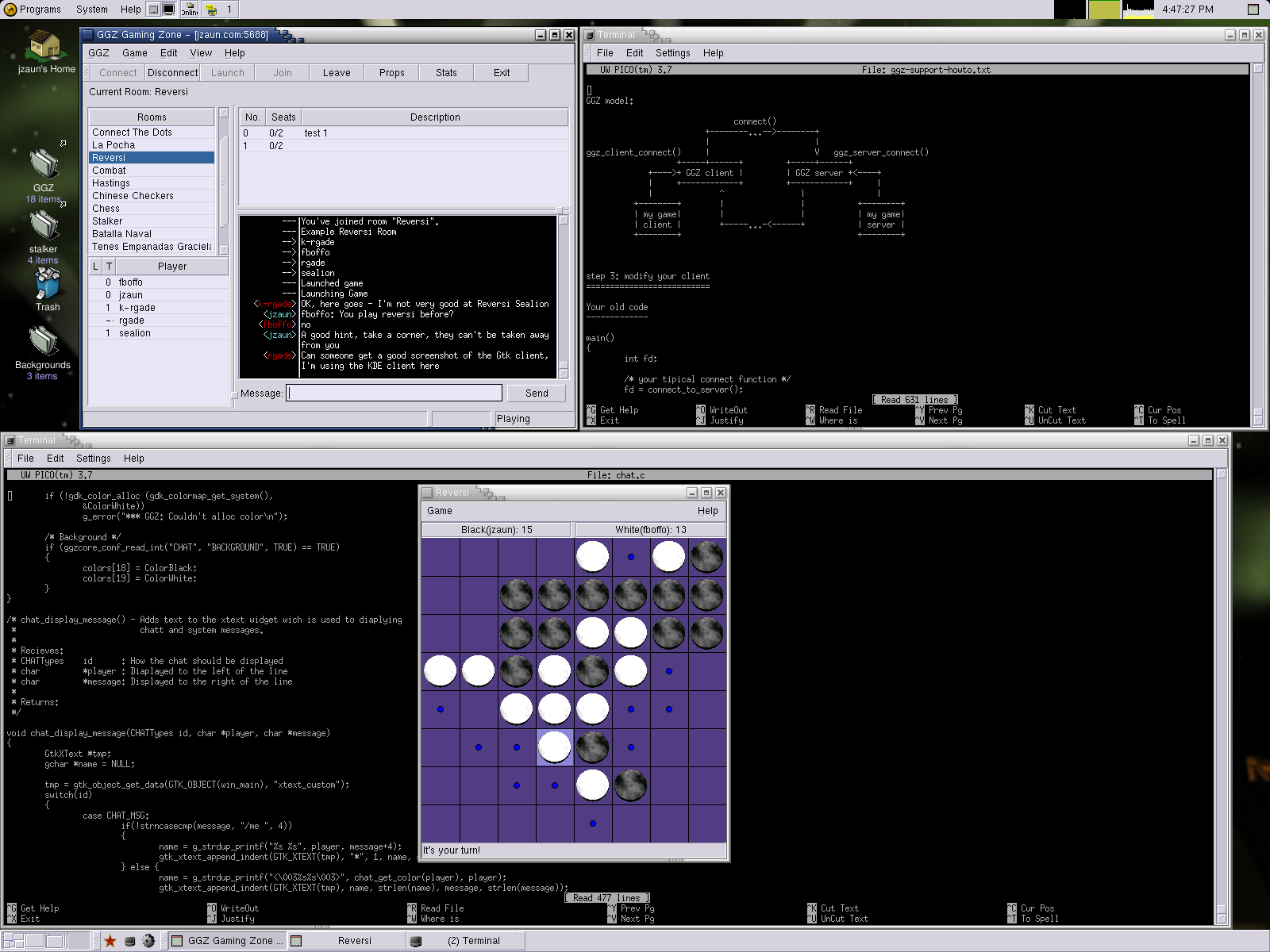Open the GGZ menu in Gaming Zone
The height and width of the screenshot is (952, 1270).
(98, 53)
